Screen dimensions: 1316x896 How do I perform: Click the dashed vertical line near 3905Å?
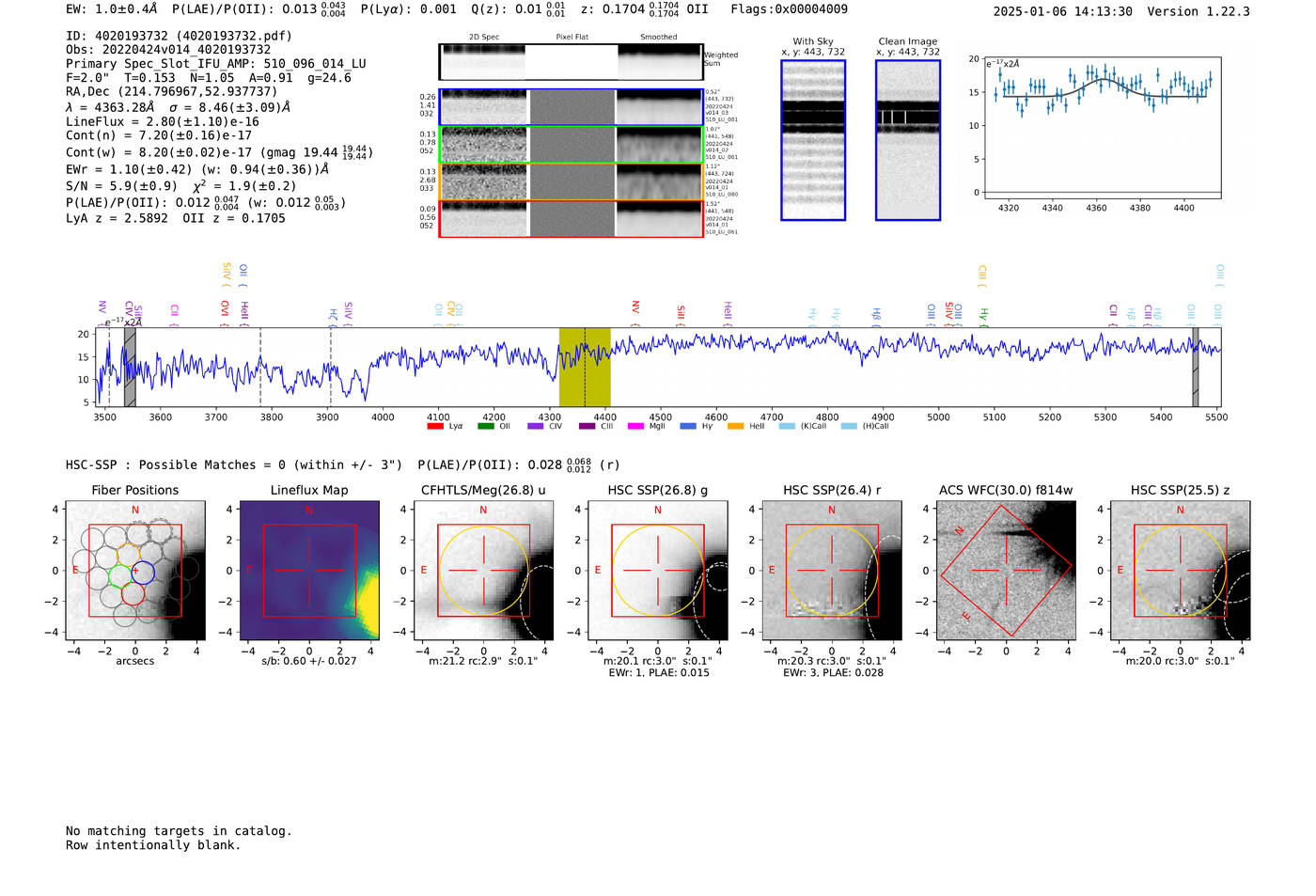pos(330,367)
